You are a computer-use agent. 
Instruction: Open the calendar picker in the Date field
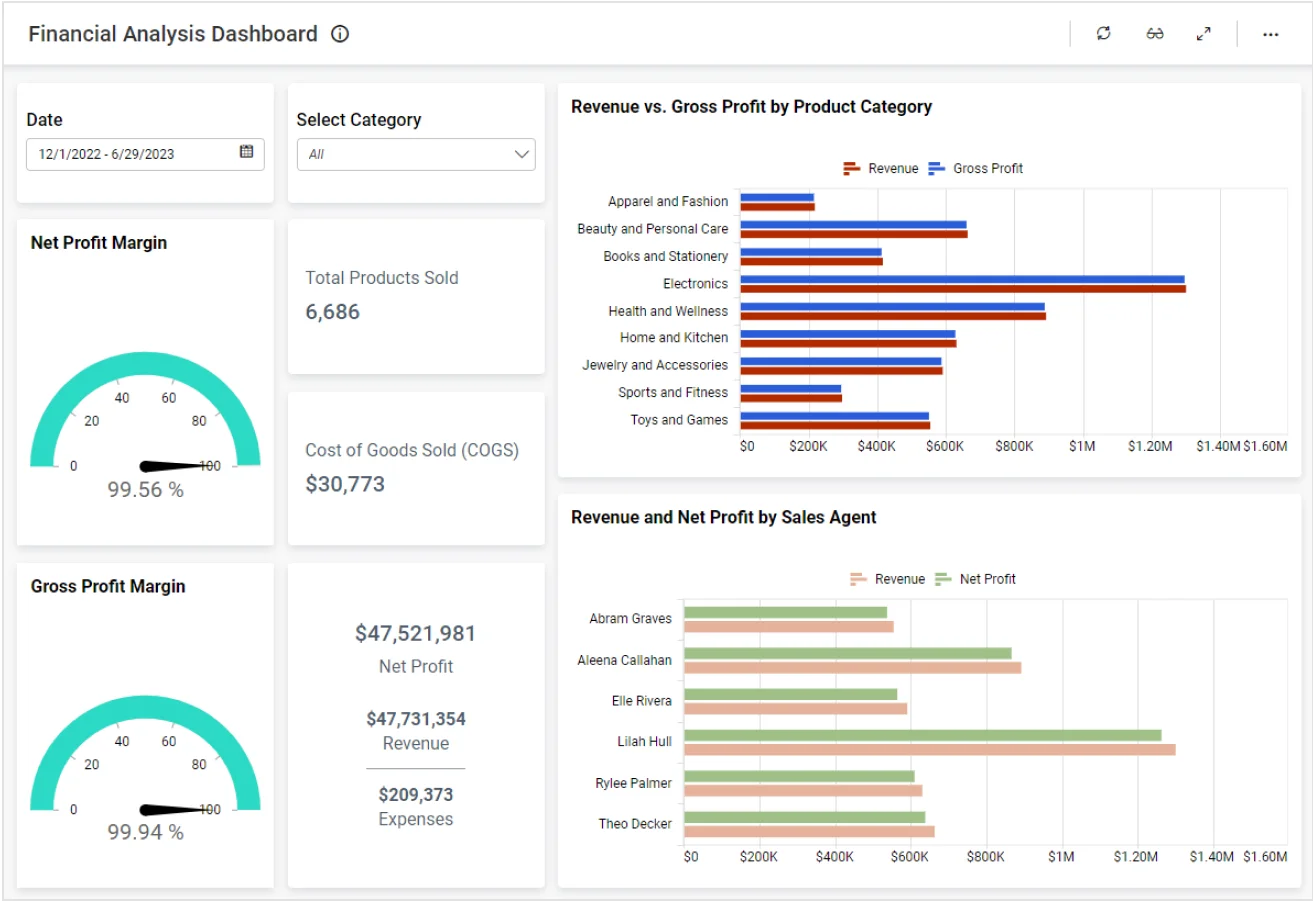[x=246, y=152]
